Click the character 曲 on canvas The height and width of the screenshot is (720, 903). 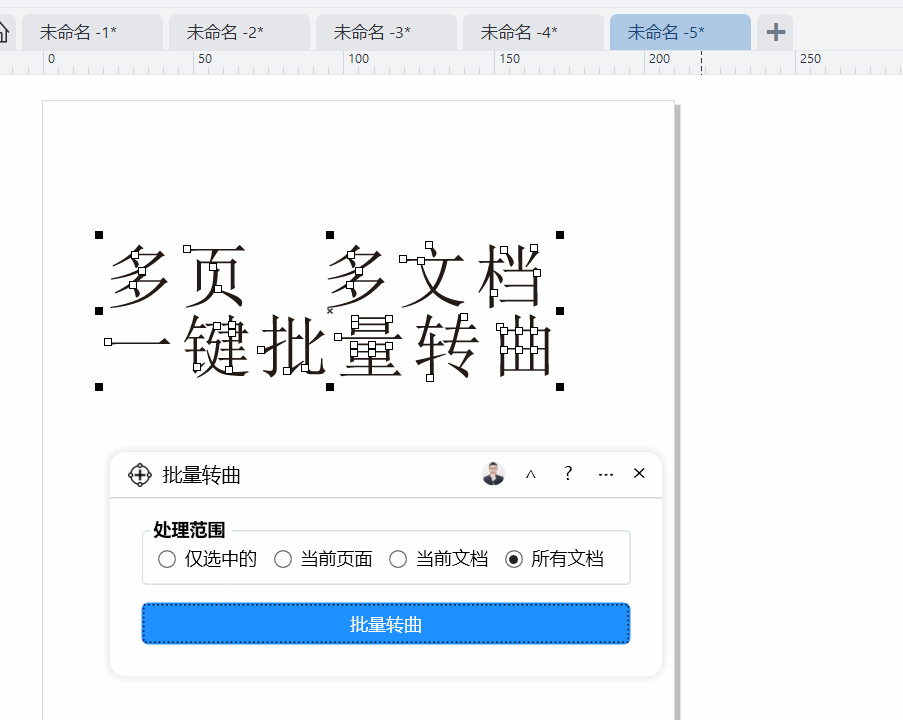click(x=523, y=347)
